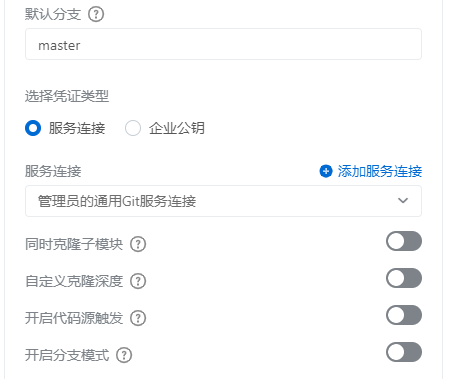Focus the master default branch input field
Viewport: 449px width, 379px height.
(x=223, y=44)
